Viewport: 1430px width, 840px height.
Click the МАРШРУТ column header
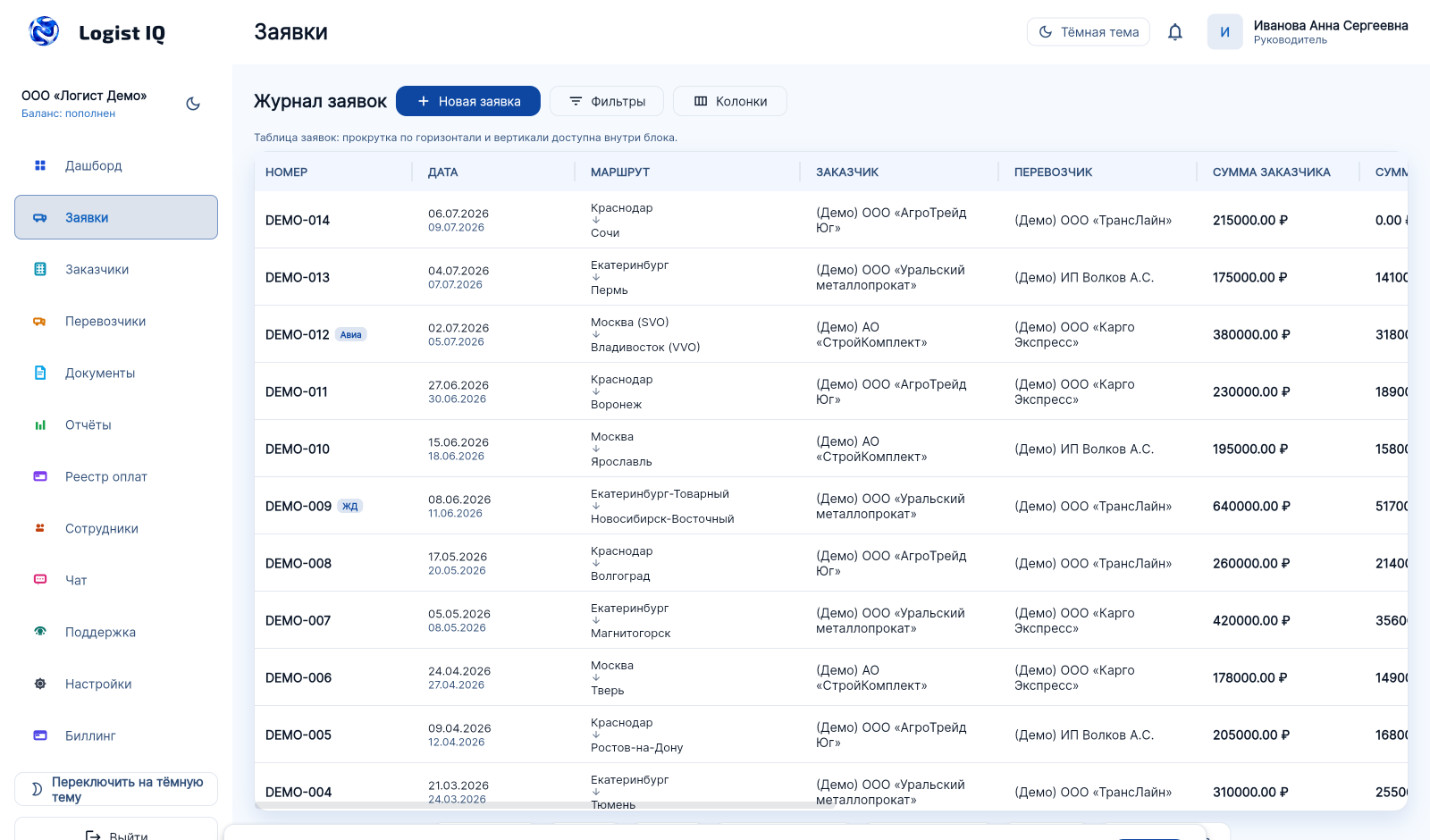pos(620,172)
